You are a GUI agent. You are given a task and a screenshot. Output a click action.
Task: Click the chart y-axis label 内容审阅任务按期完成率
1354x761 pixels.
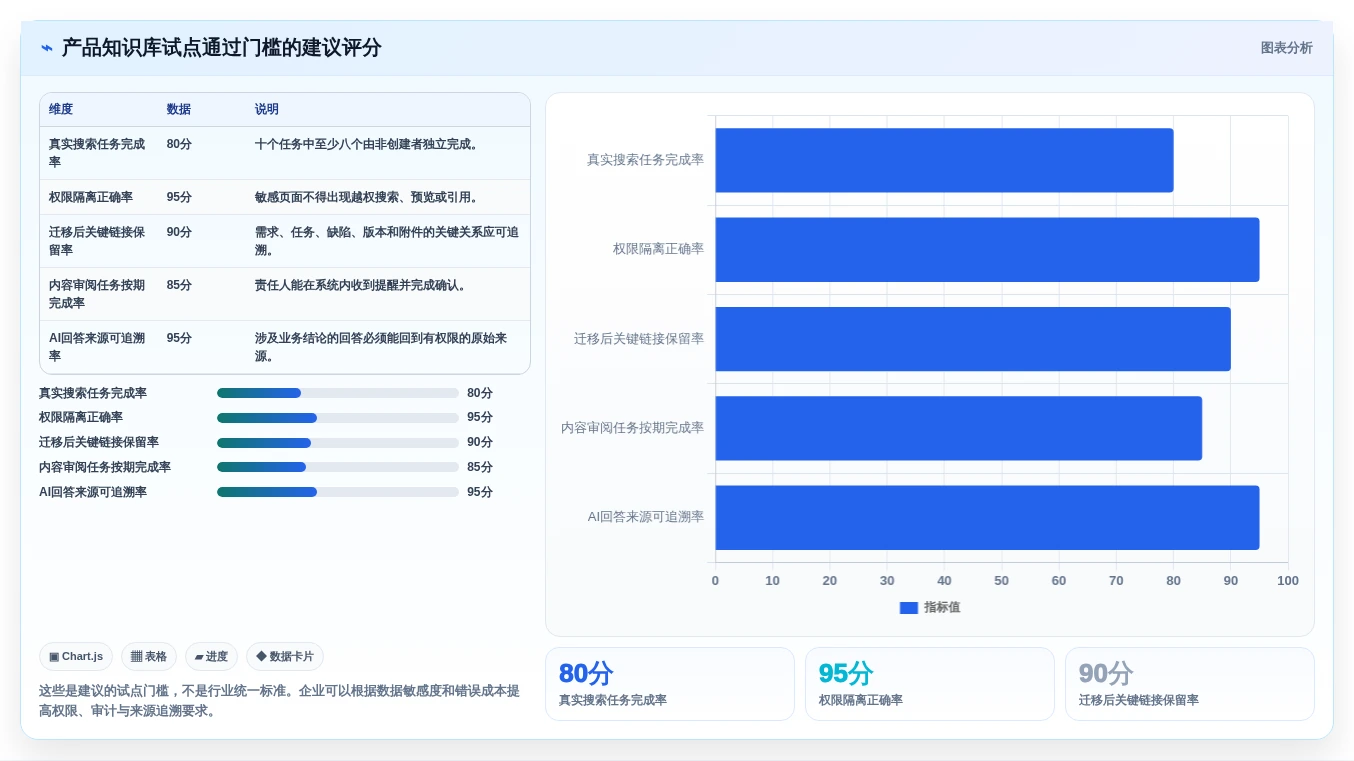coord(632,428)
